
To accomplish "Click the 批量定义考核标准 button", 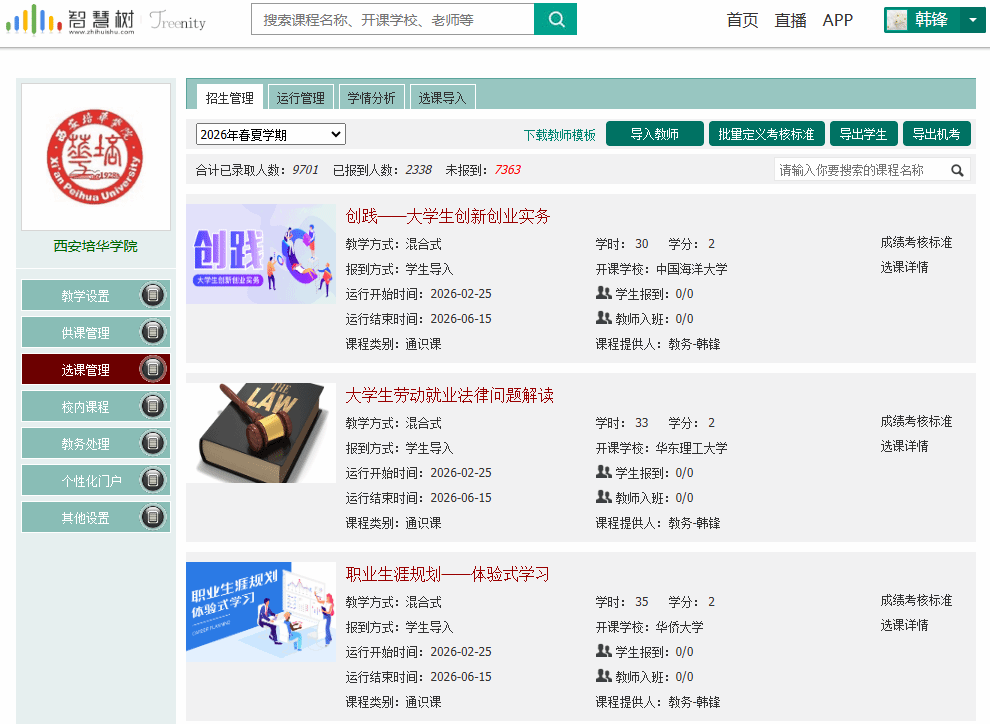I will coord(766,134).
